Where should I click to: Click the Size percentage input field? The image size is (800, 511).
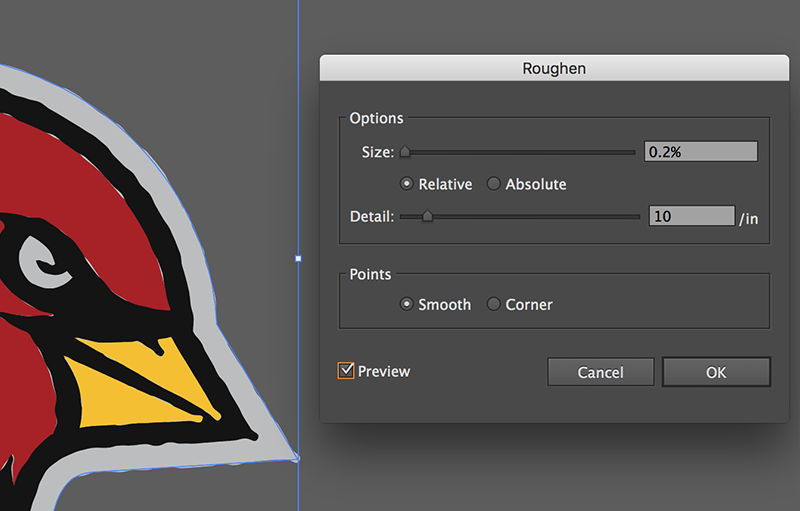pos(701,151)
